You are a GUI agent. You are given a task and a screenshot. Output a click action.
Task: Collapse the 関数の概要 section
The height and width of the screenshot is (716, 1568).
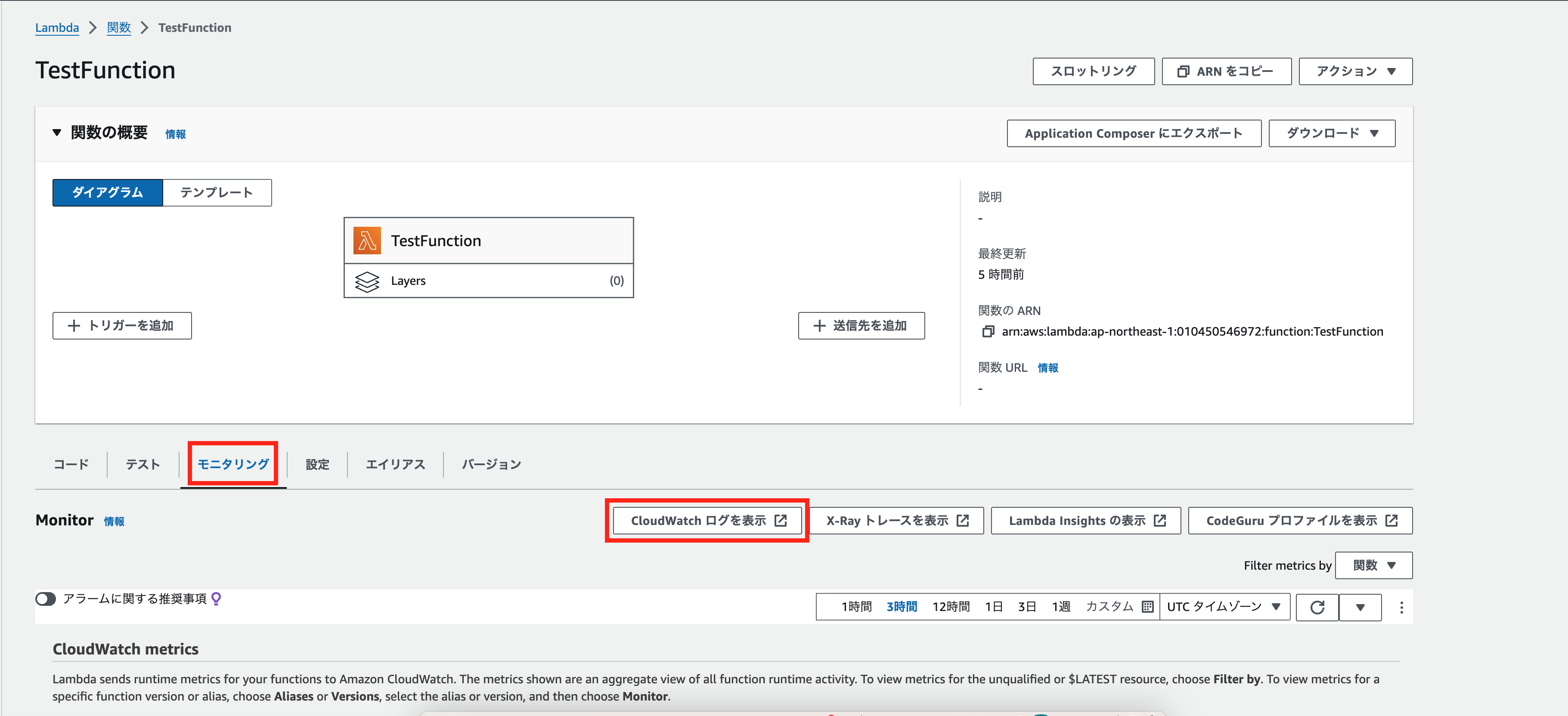point(56,133)
